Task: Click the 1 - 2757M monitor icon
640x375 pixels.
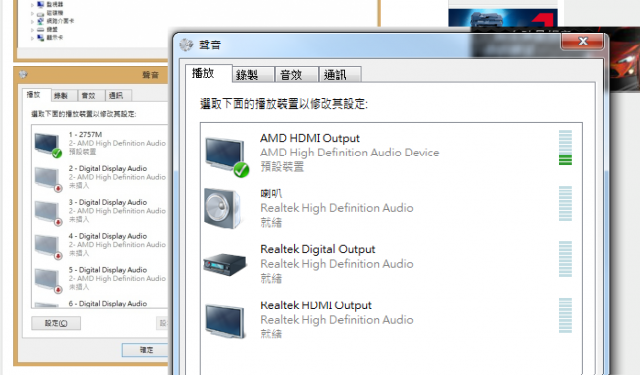Action: [x=48, y=145]
